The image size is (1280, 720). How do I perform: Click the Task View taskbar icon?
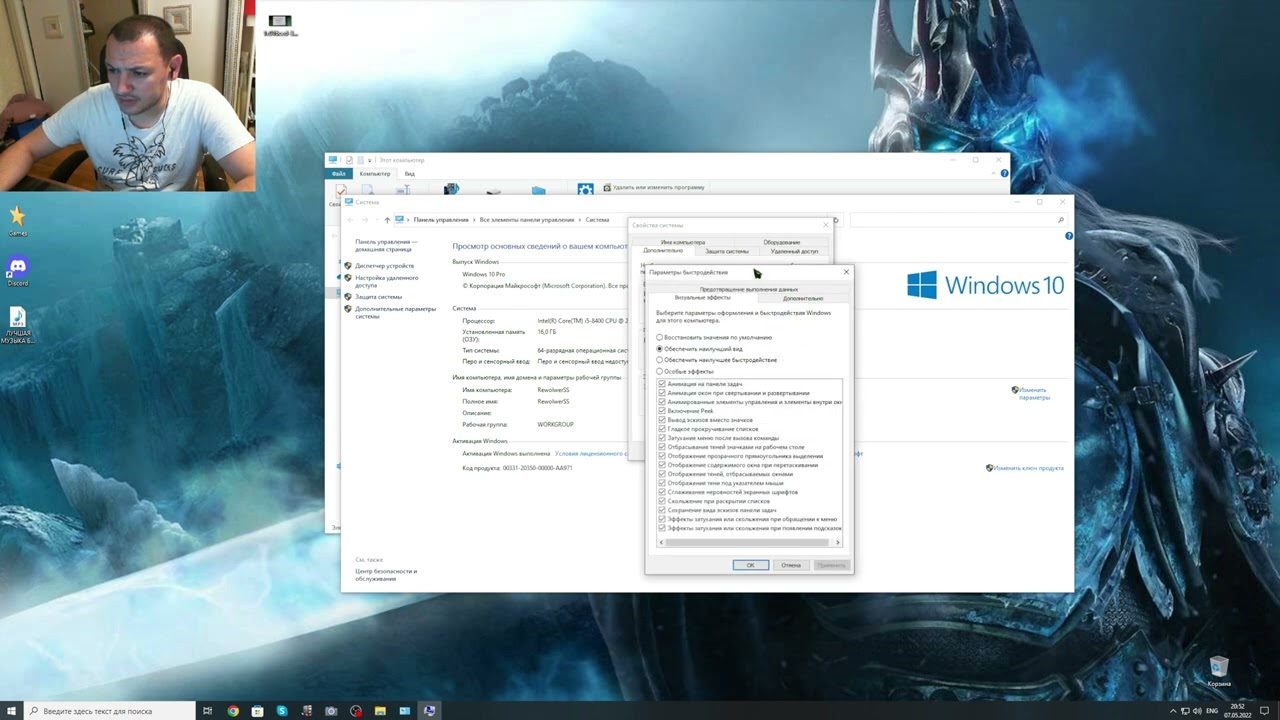pyautogui.click(x=208, y=711)
